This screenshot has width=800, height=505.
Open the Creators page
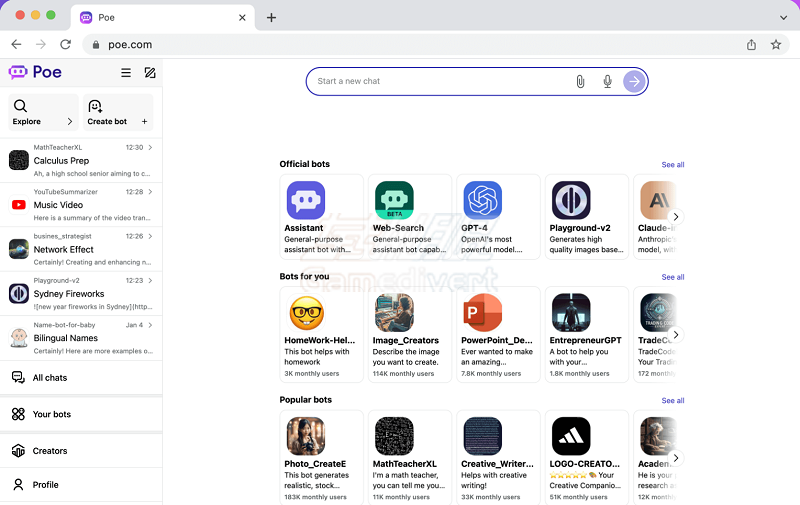click(x=50, y=451)
